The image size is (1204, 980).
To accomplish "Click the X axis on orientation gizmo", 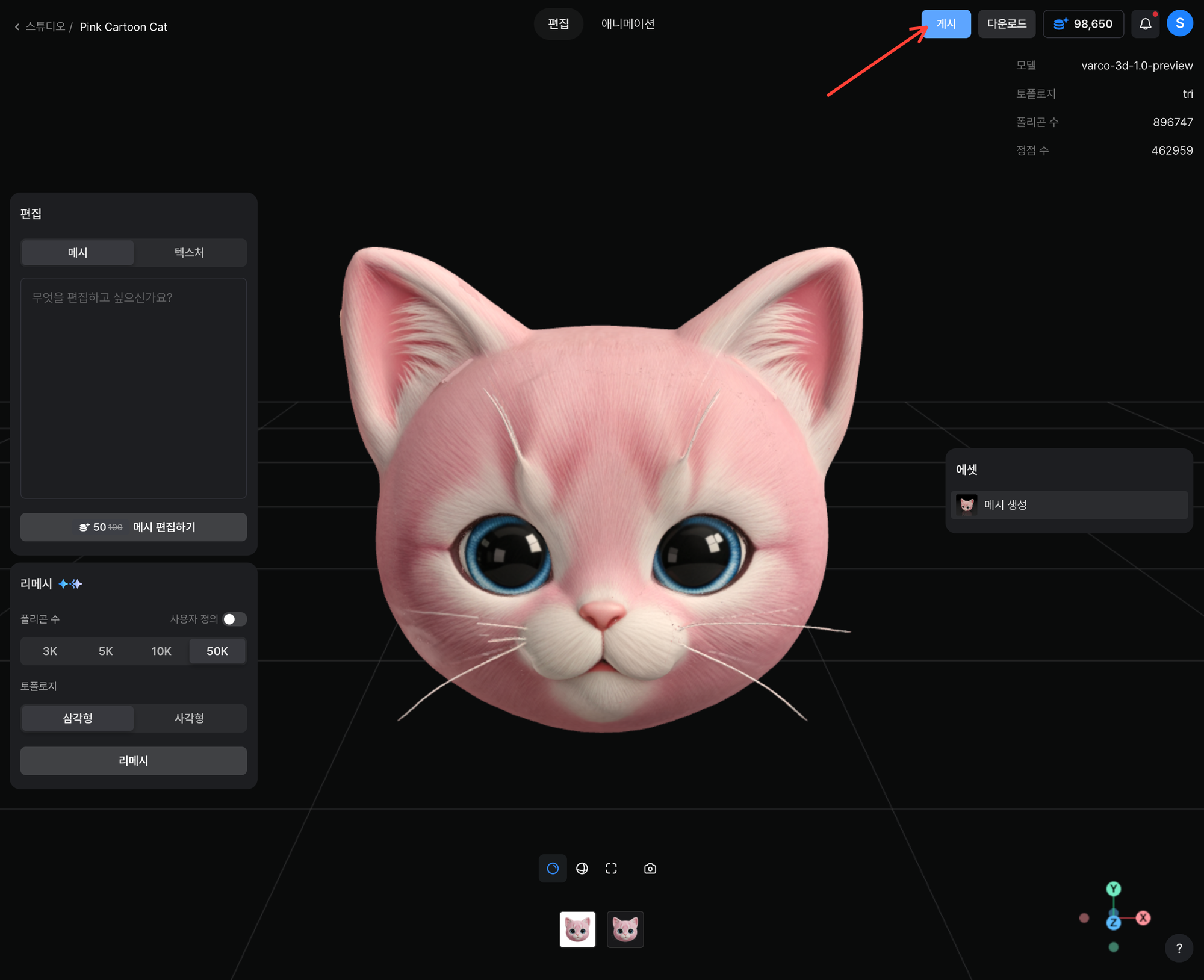I will coord(1143,918).
